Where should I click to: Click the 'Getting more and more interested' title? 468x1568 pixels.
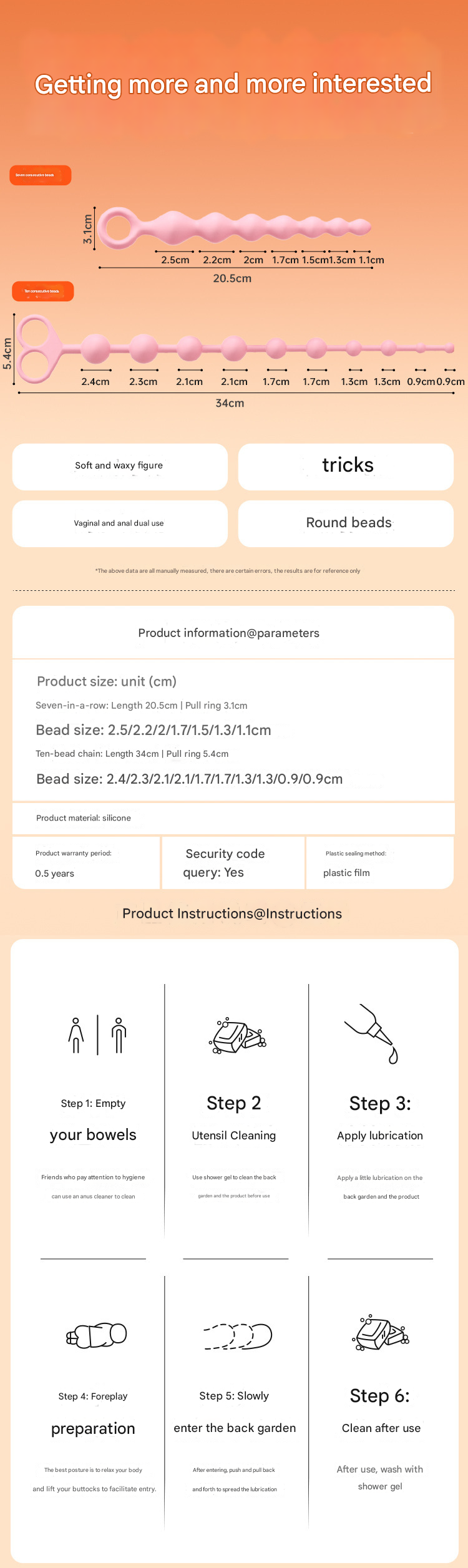pyautogui.click(x=233, y=84)
